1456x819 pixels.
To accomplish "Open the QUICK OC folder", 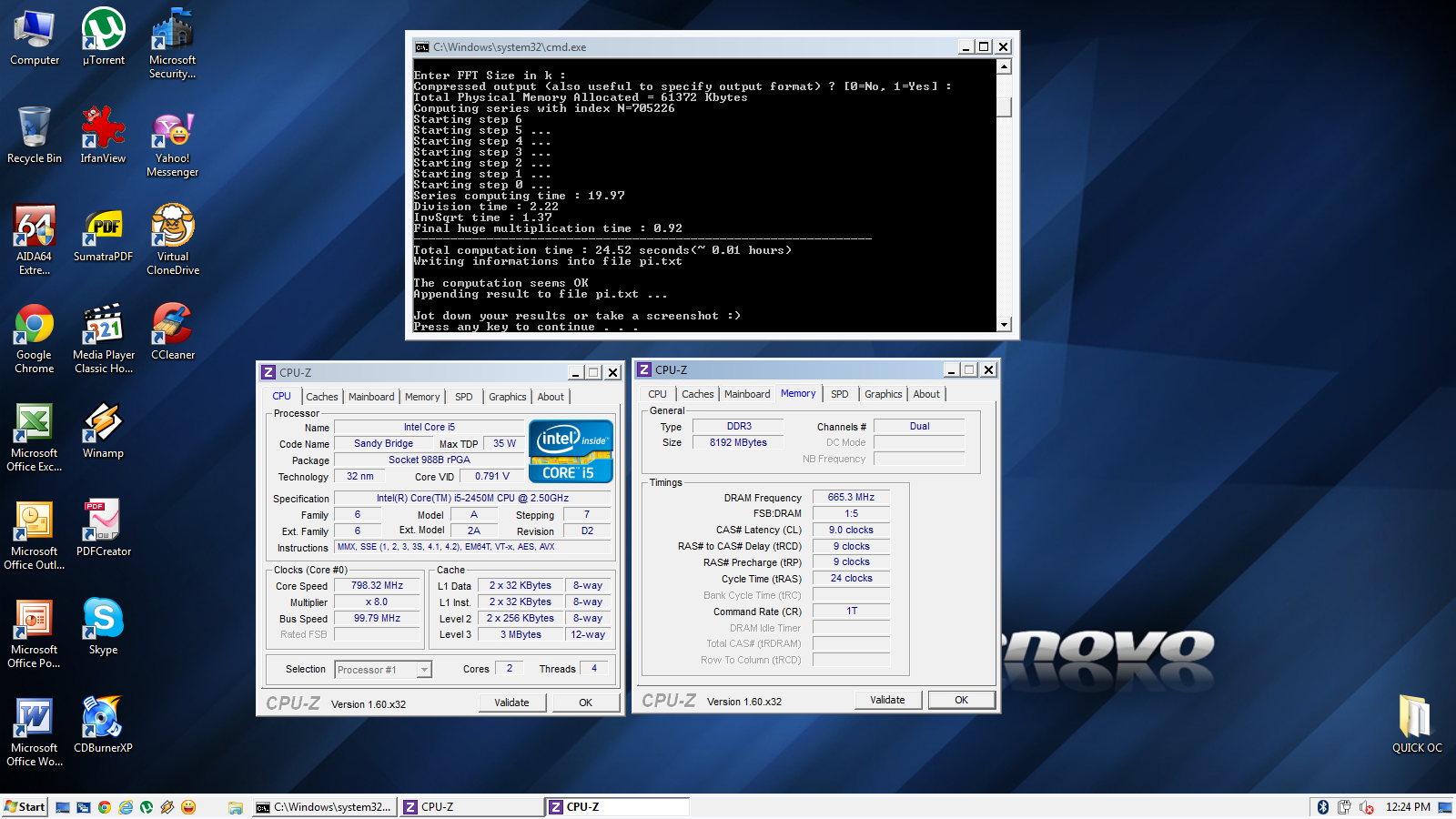I will (x=1417, y=723).
